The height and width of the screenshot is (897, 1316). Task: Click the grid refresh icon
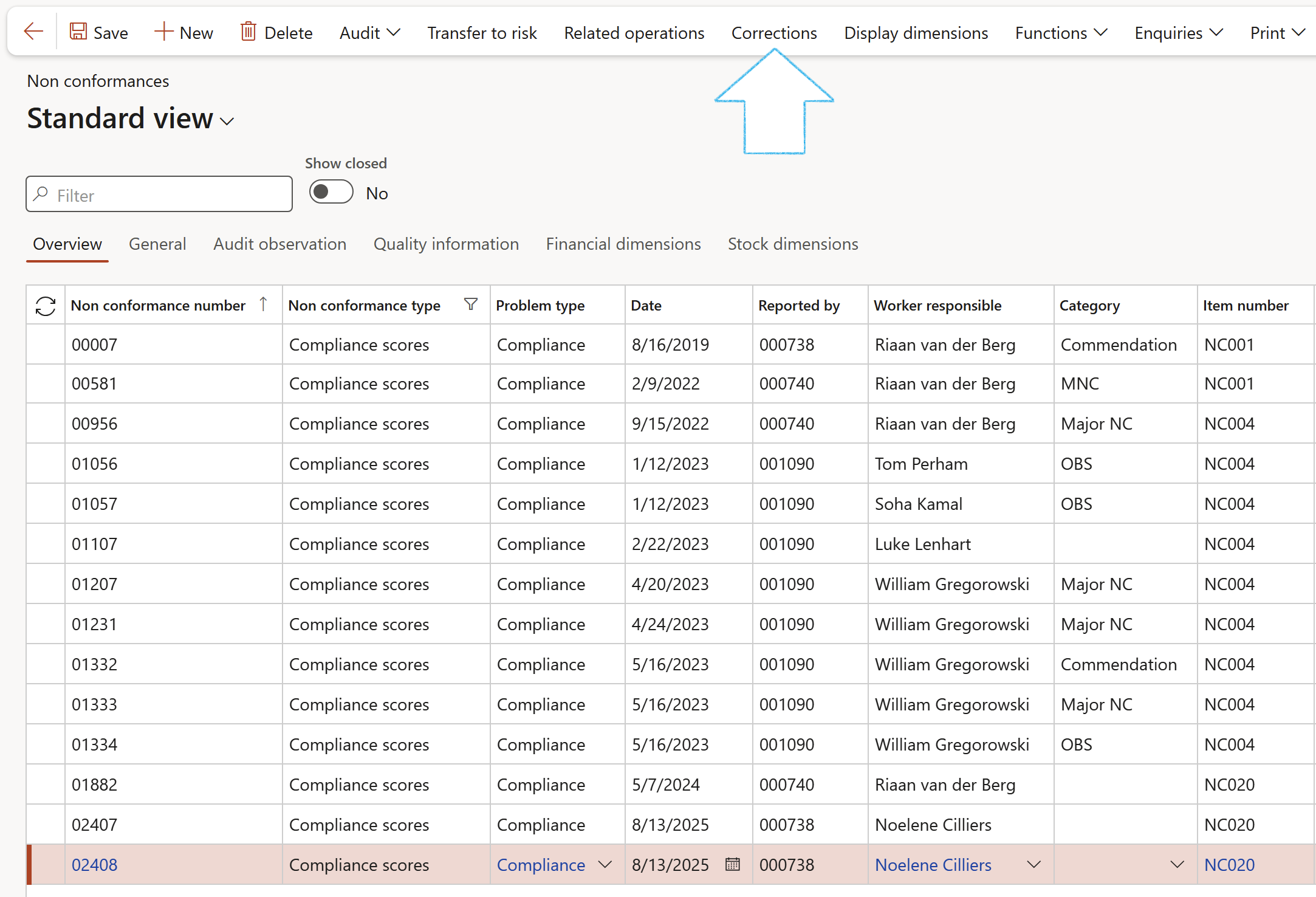[x=46, y=306]
